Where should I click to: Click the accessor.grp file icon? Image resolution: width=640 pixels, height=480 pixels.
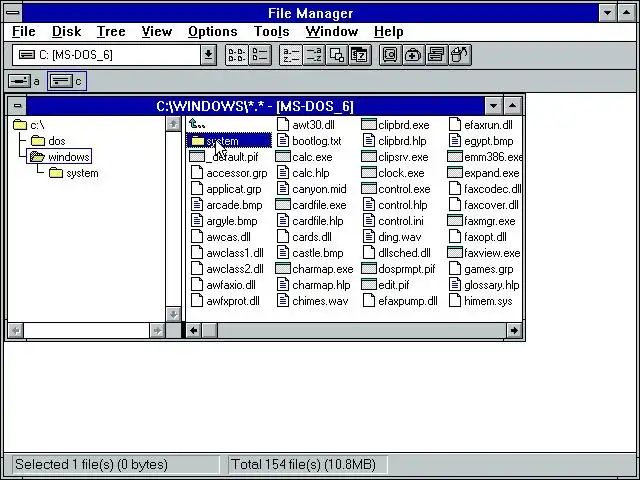pyautogui.click(x=197, y=173)
